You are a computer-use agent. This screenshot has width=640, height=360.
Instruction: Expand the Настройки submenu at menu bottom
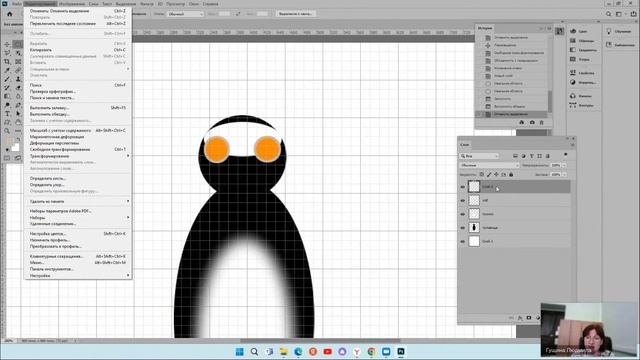78,276
